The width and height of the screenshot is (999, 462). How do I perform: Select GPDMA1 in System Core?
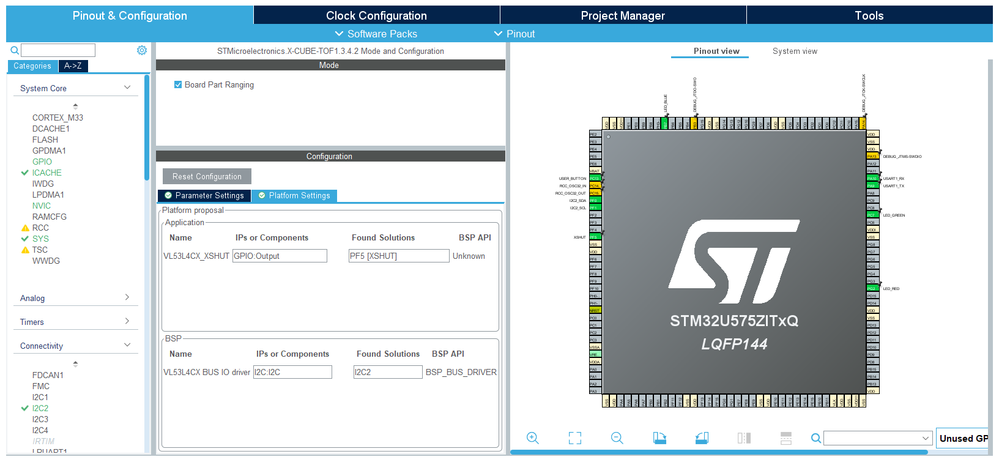click(49, 151)
